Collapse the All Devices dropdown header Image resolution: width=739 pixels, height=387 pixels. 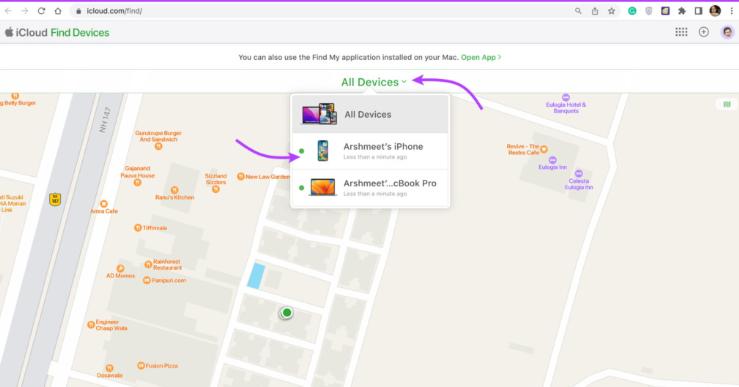[374, 82]
